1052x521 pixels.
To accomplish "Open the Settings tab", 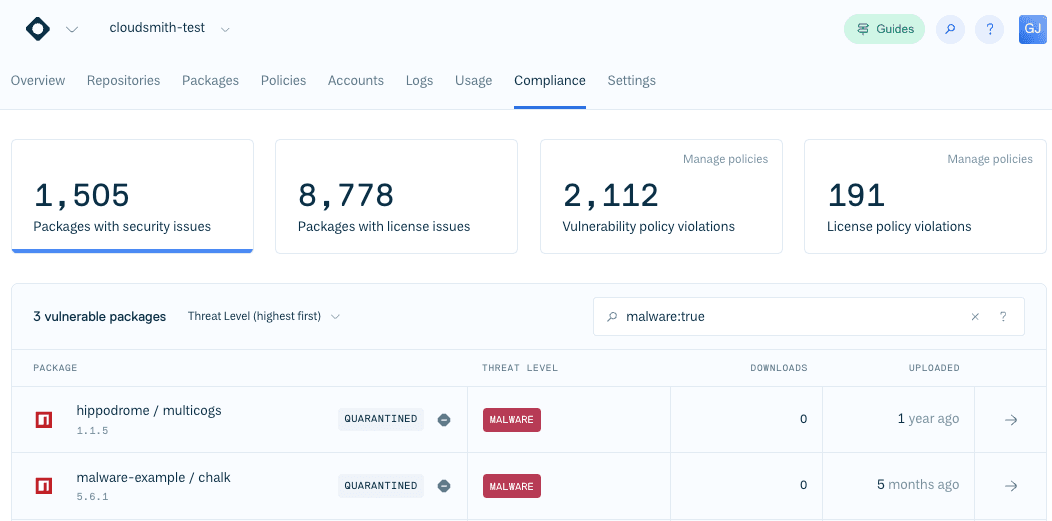I will tap(632, 80).
